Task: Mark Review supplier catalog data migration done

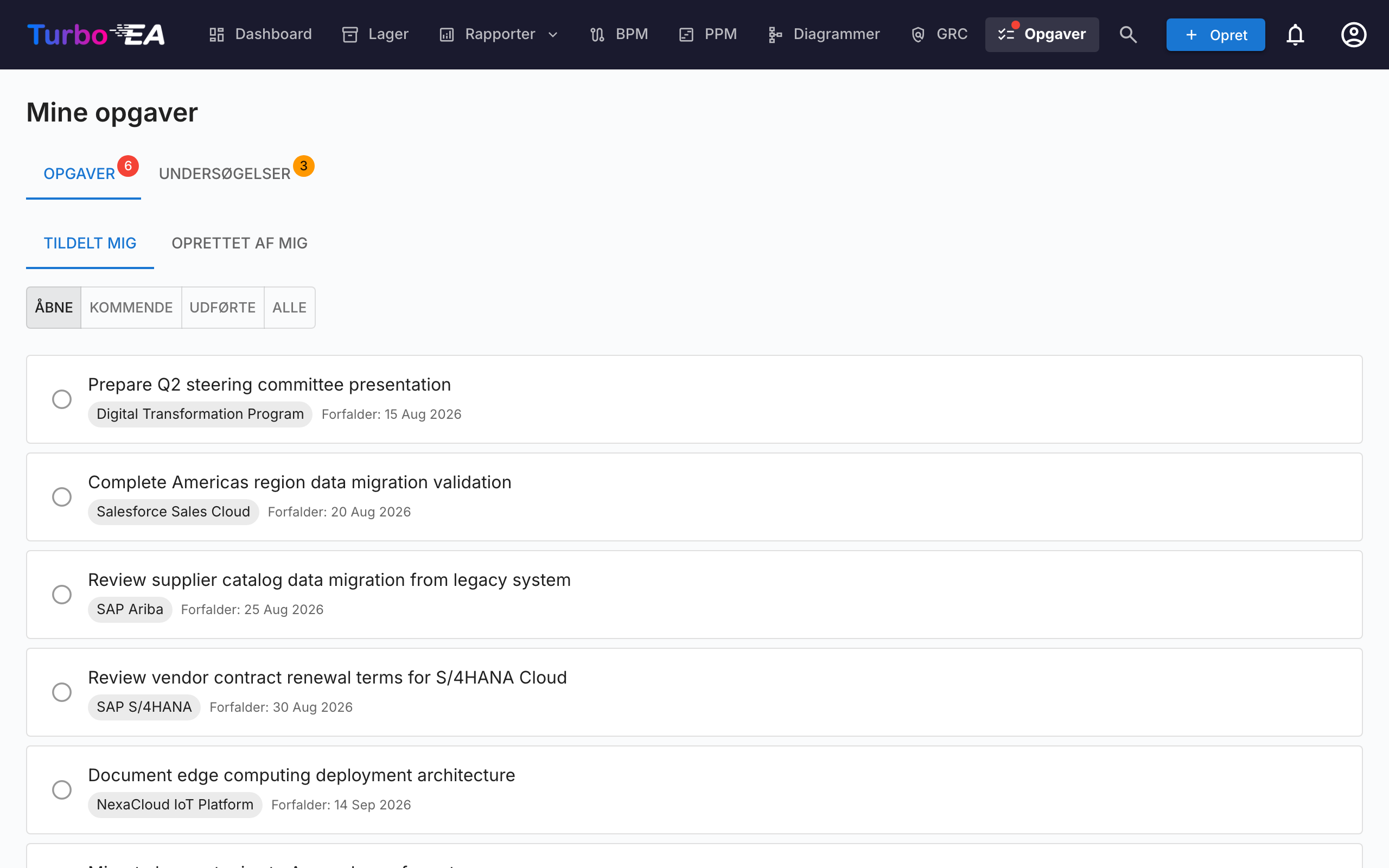Action: (x=62, y=594)
